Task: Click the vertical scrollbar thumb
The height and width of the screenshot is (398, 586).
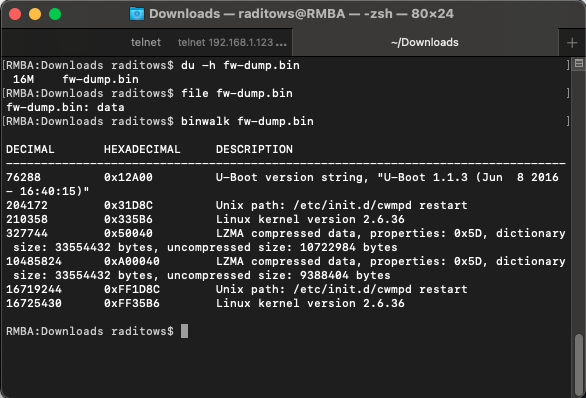Action: 579,364
